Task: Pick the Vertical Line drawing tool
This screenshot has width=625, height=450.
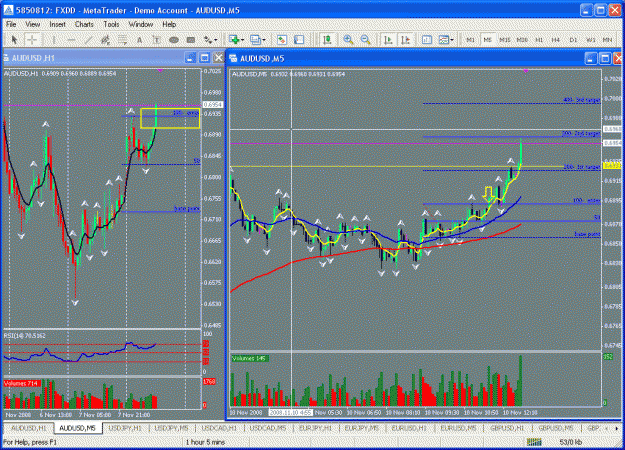Action: tap(54, 40)
